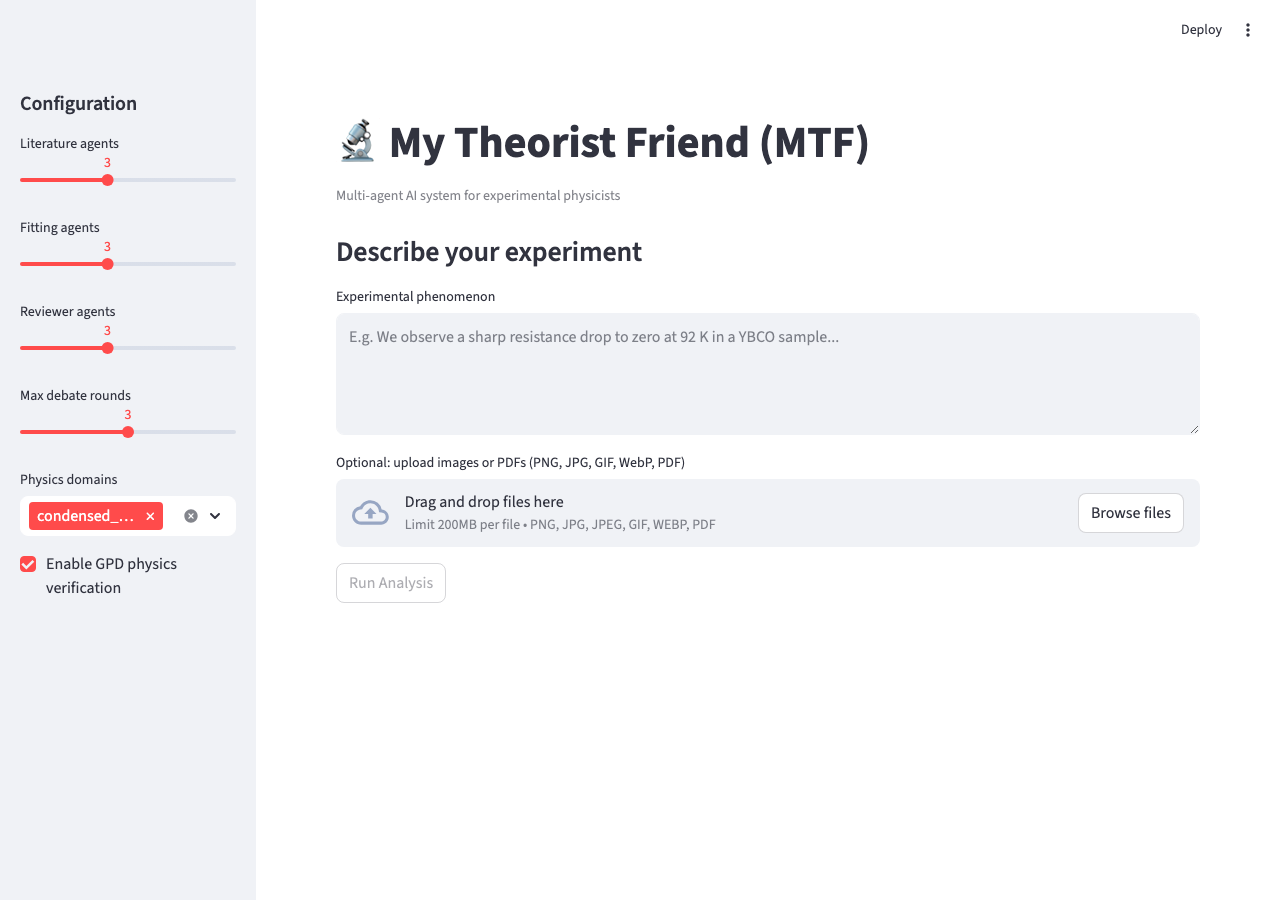Open the Deploy menu
The width and height of the screenshot is (1280, 900).
[1201, 30]
